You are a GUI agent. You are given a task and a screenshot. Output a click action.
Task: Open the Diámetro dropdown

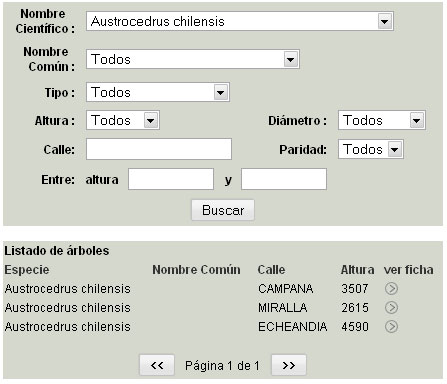(382, 120)
